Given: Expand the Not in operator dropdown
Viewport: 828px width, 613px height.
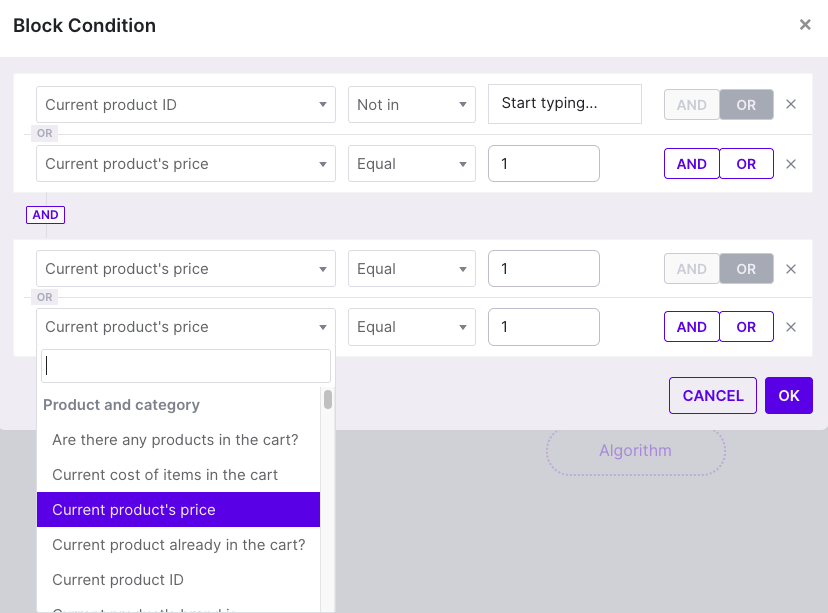Looking at the screenshot, I should (412, 105).
